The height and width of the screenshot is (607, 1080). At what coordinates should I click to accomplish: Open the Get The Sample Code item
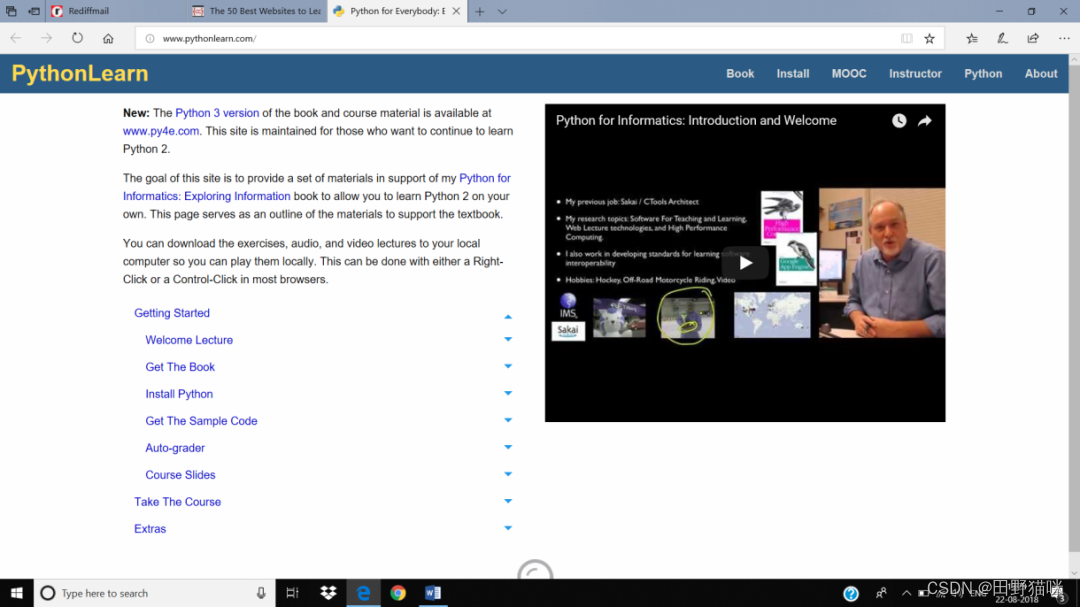[201, 421]
